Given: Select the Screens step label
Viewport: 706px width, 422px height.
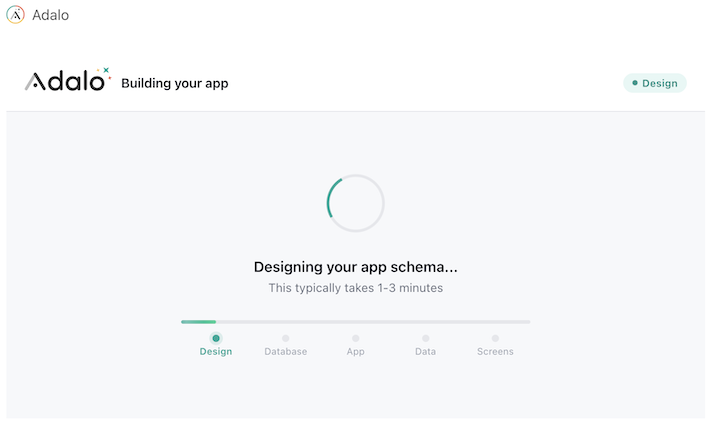Looking at the screenshot, I should (x=495, y=352).
